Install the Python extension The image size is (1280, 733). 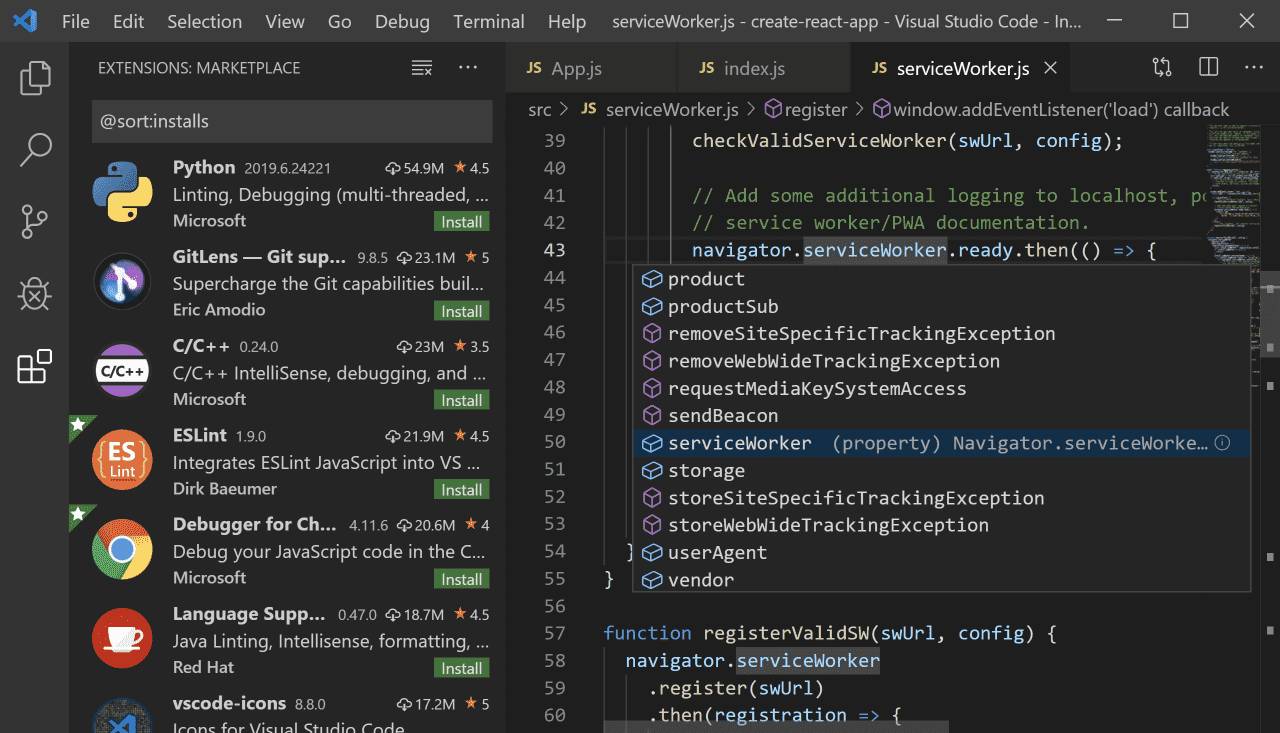click(x=462, y=222)
